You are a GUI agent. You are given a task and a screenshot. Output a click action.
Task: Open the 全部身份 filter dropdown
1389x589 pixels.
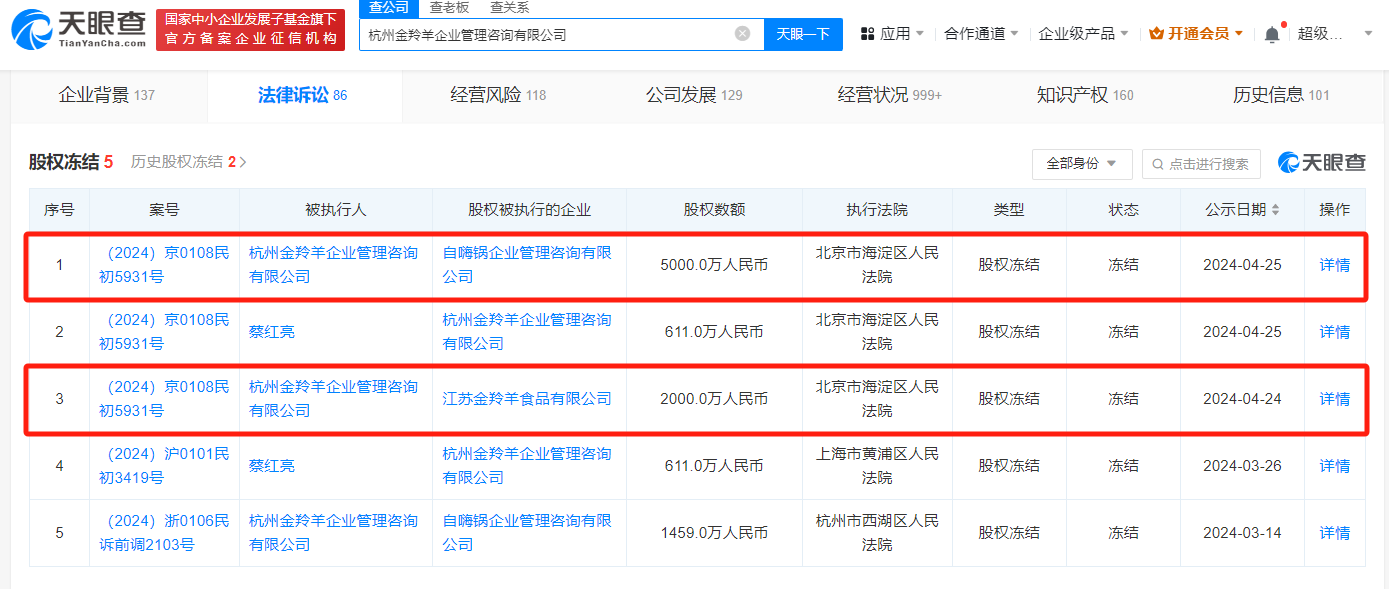tap(1082, 164)
